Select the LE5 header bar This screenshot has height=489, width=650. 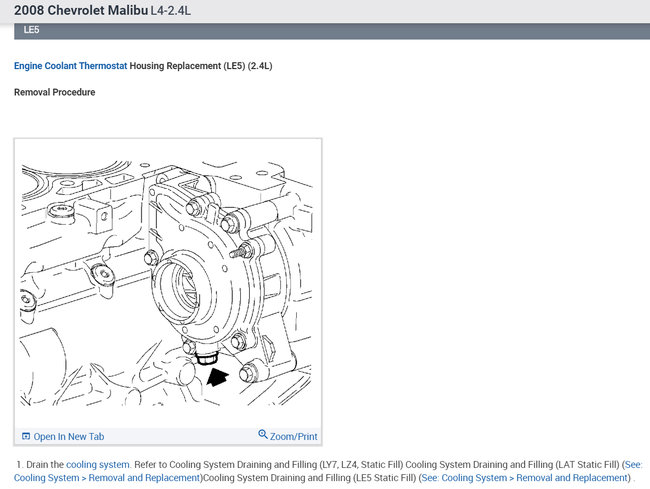pyautogui.click(x=332, y=31)
